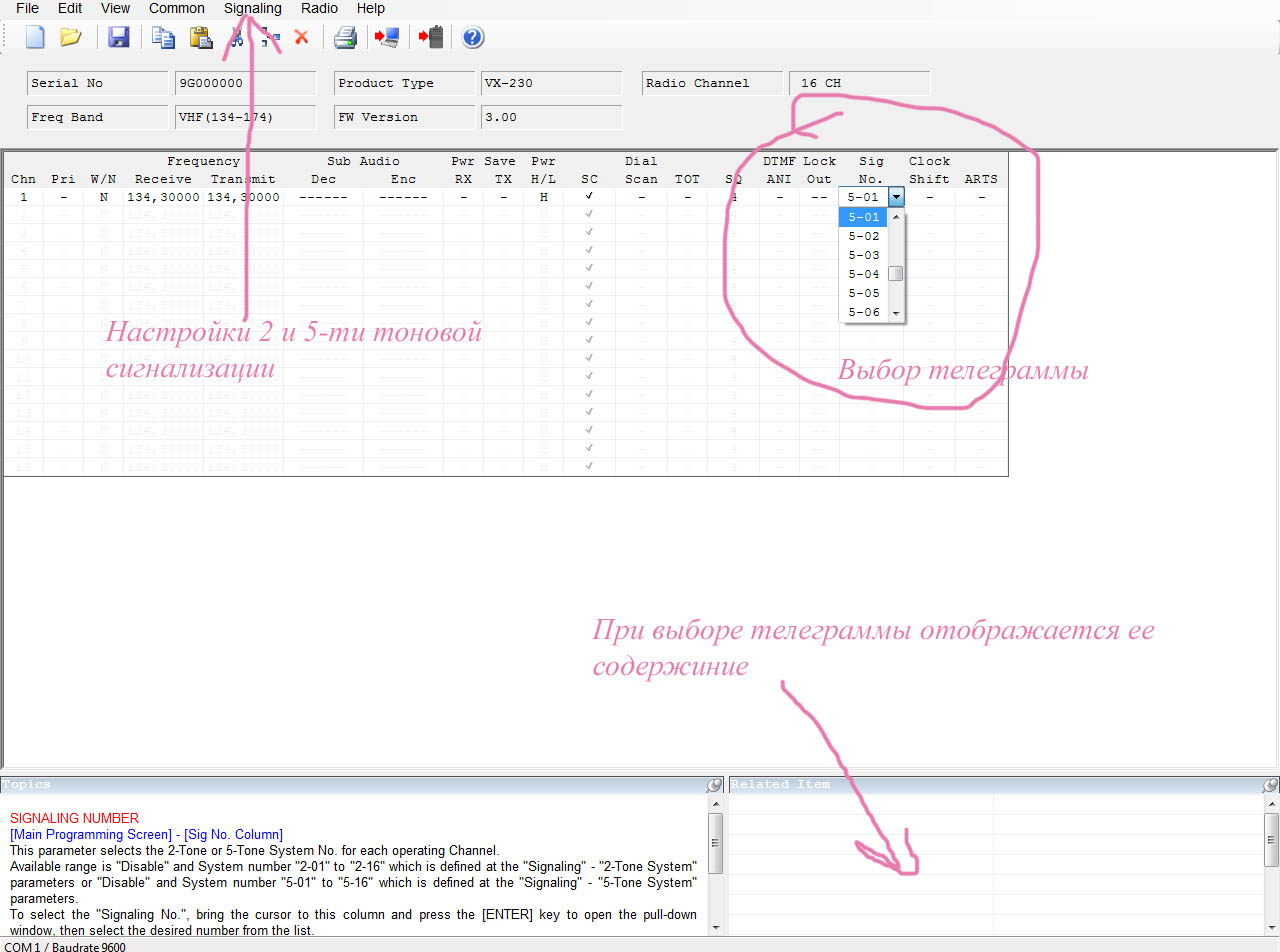Click the Product Type value VX-230
Image resolution: width=1280 pixels, height=952 pixels.
(552, 83)
